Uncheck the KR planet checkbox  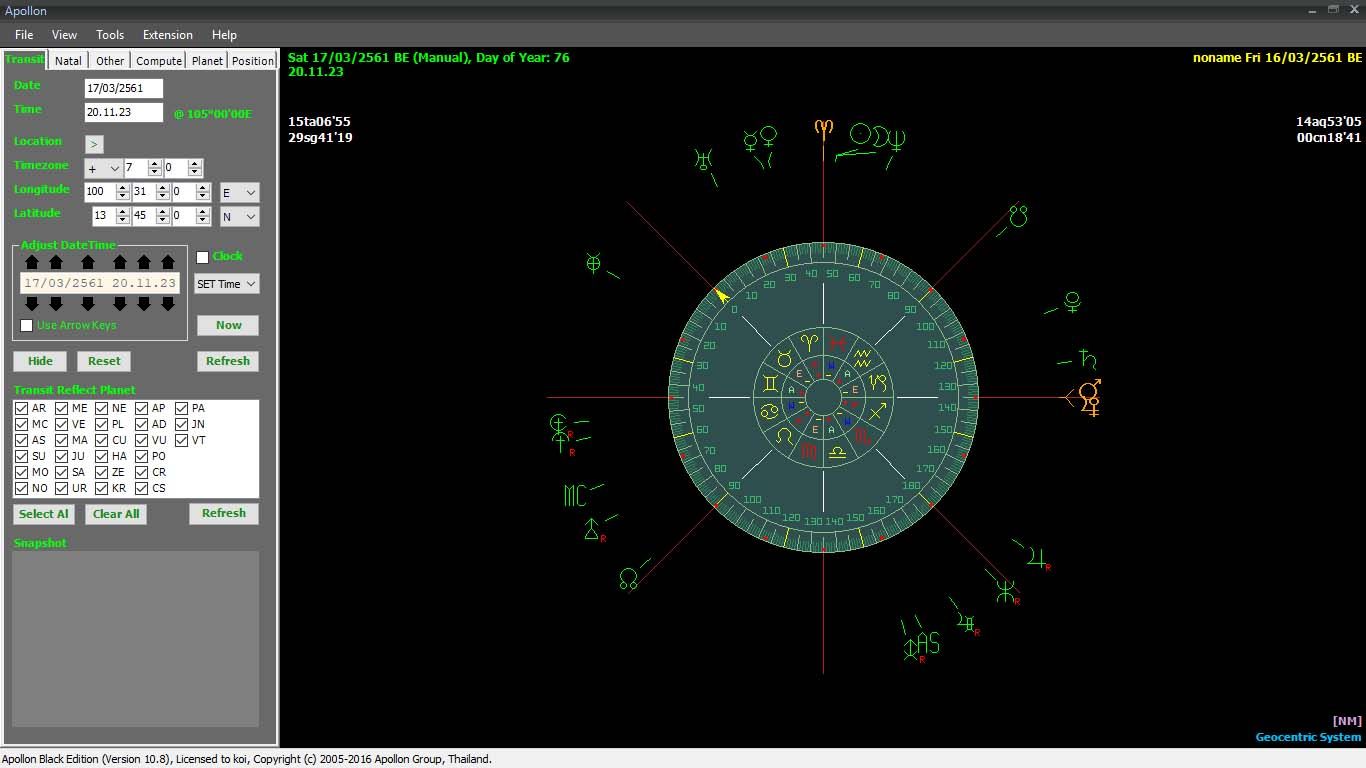pyautogui.click(x=102, y=488)
